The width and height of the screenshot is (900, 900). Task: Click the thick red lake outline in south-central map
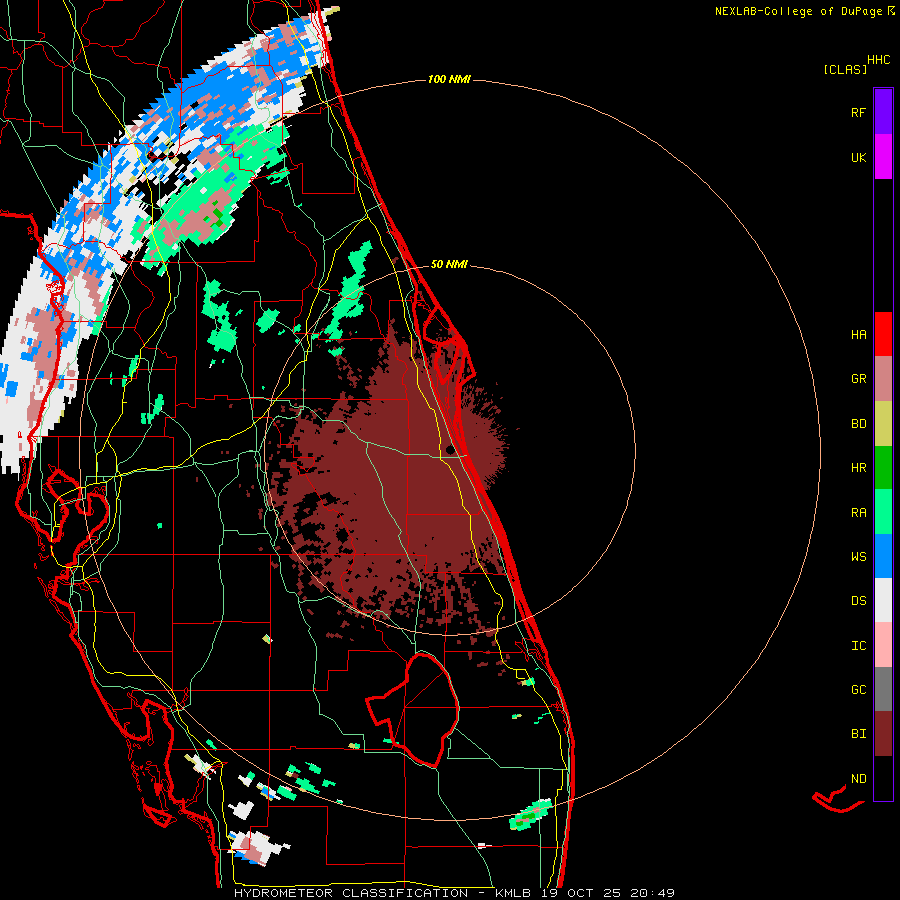point(413,711)
